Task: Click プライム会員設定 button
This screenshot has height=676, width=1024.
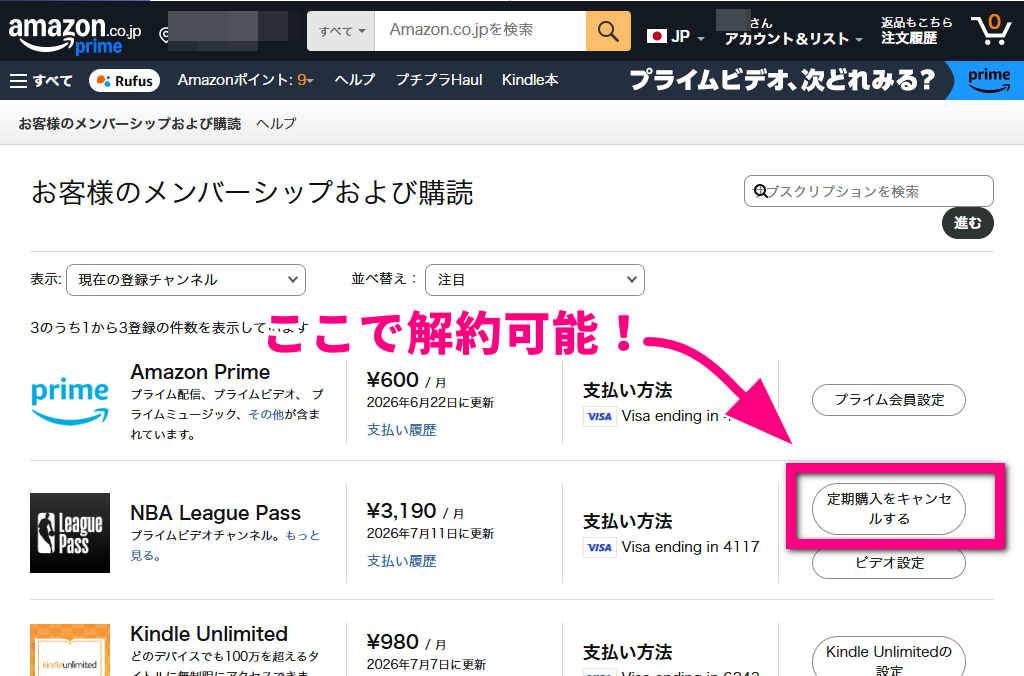Action: (x=889, y=400)
